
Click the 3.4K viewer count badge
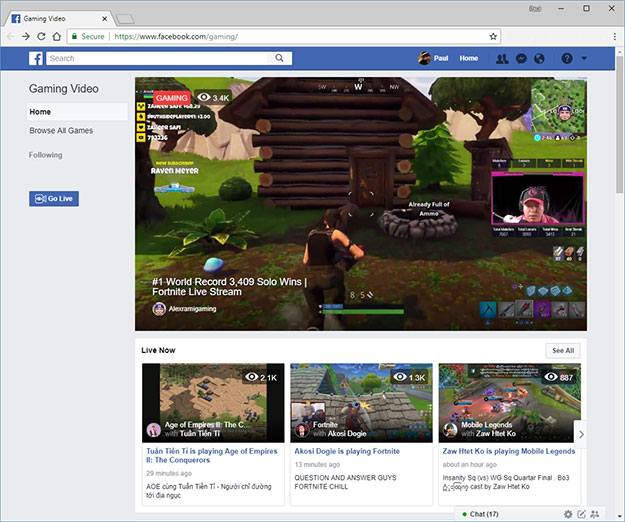tap(214, 98)
